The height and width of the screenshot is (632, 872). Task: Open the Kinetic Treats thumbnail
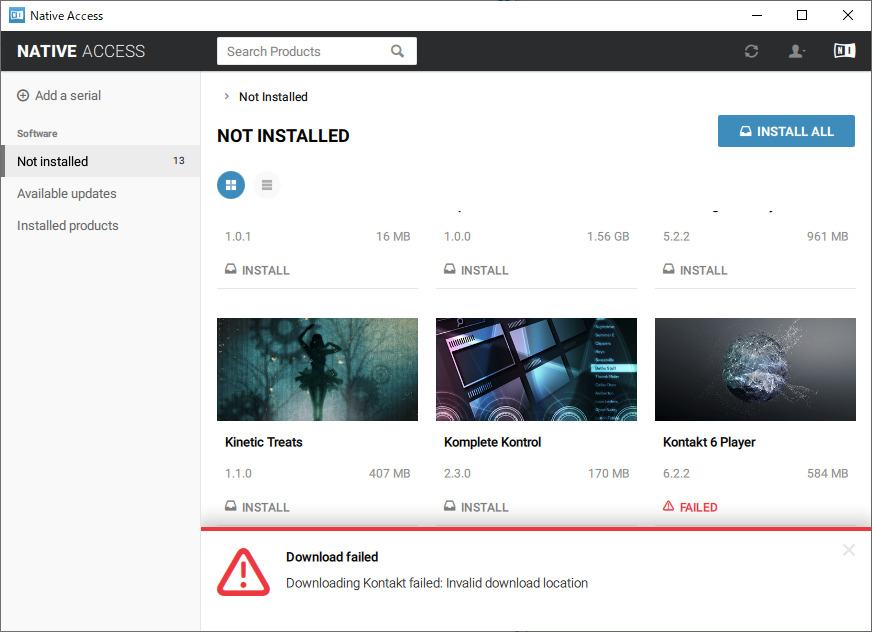317,369
